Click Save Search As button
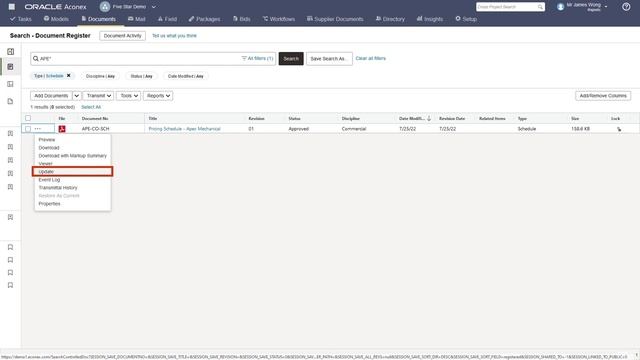The image size is (640, 360). coord(329,59)
